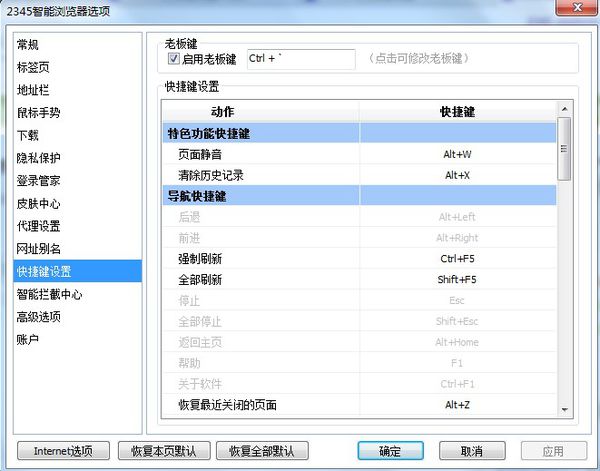Go to 高级选项 in the sidebar

(x=77, y=317)
